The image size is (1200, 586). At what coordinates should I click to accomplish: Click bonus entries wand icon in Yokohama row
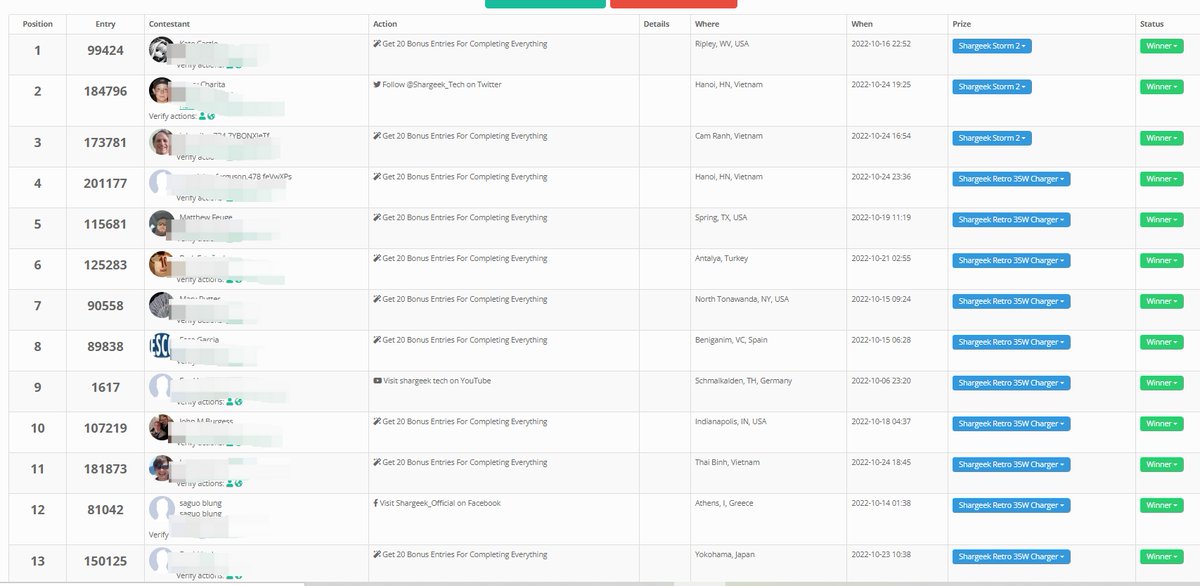point(377,554)
